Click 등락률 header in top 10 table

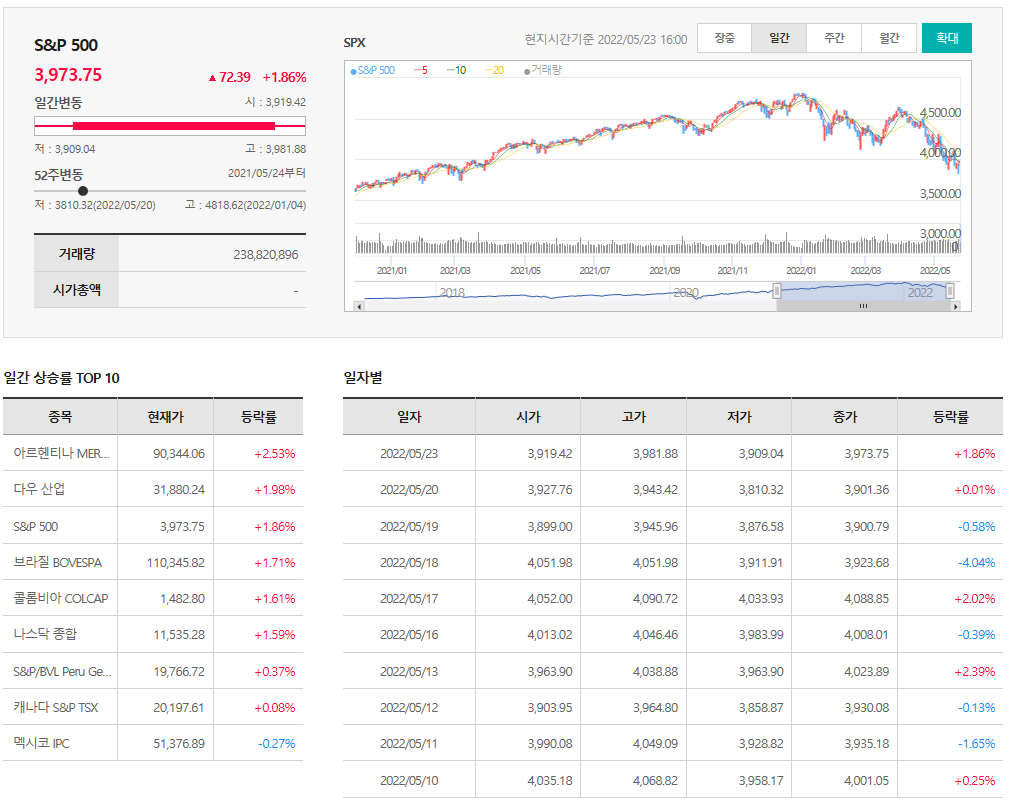(x=259, y=417)
